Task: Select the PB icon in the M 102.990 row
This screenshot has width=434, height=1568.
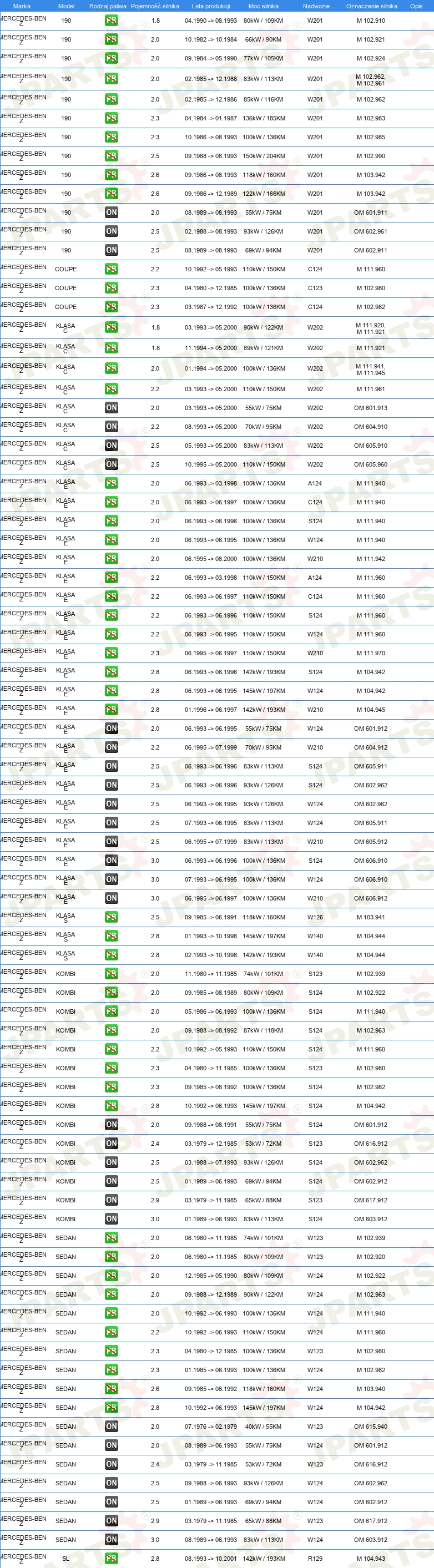Action: click(x=111, y=156)
